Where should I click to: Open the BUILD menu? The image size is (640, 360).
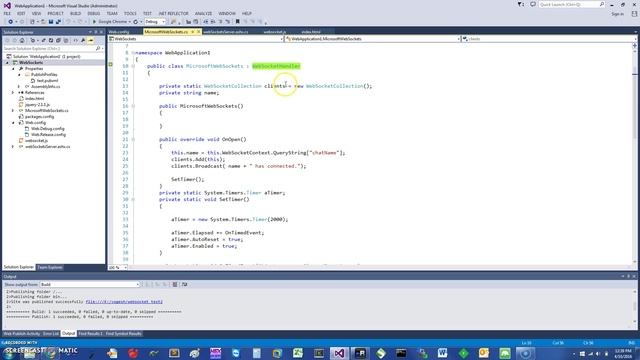76,13
